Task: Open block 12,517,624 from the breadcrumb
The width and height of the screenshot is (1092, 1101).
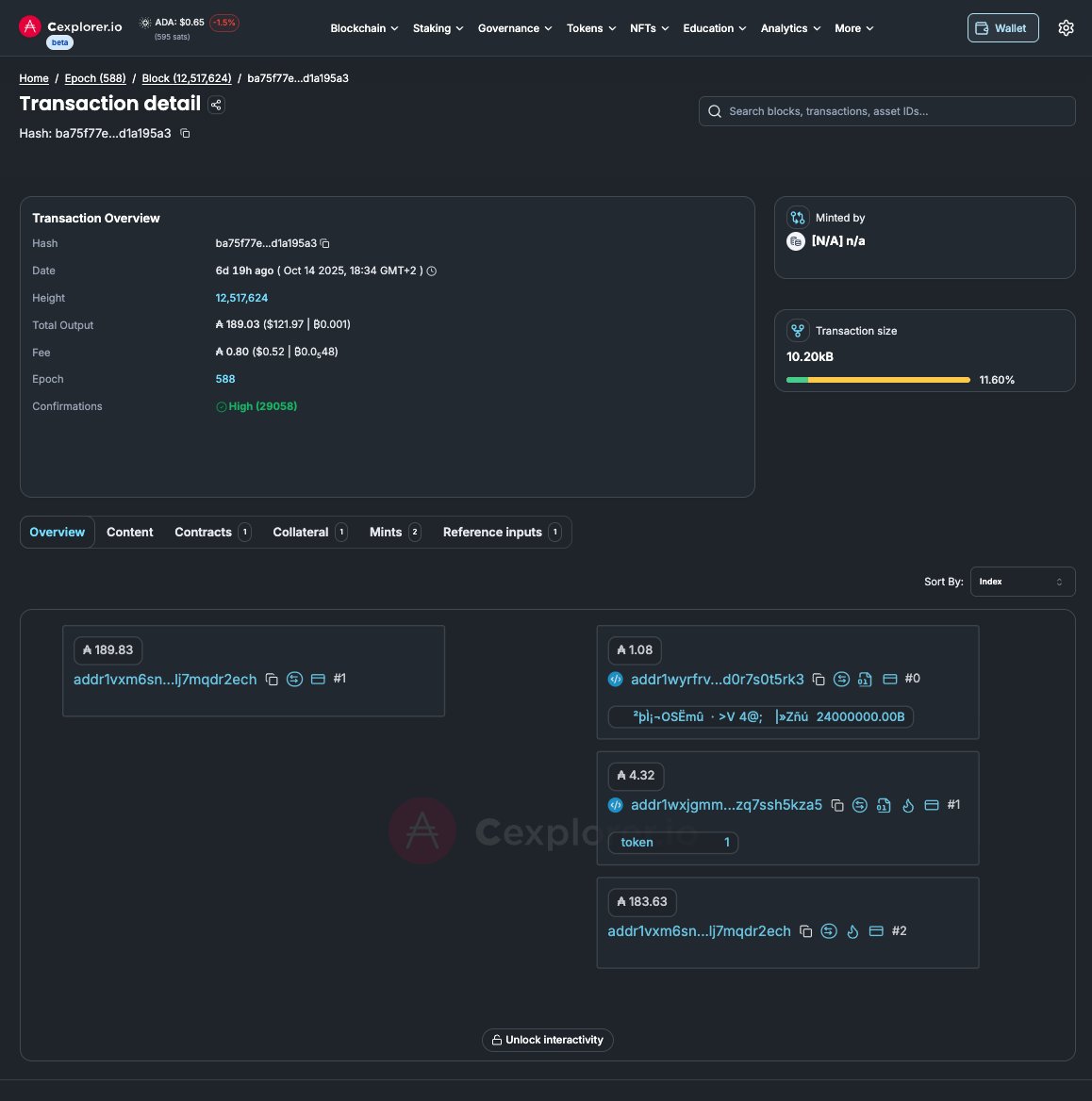Action: tap(186, 78)
